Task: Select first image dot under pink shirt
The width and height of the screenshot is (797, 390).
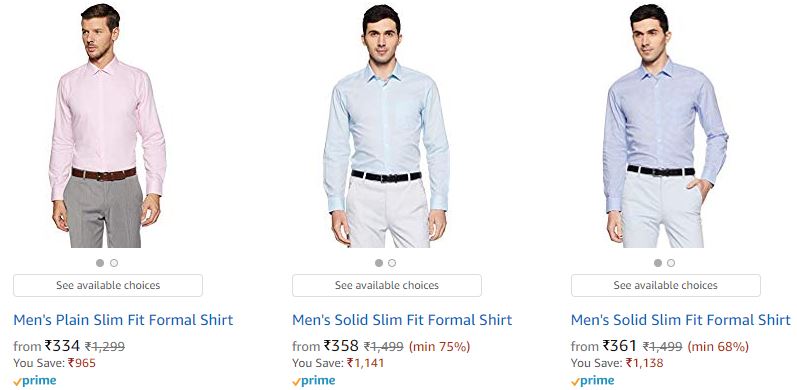Action: click(100, 263)
